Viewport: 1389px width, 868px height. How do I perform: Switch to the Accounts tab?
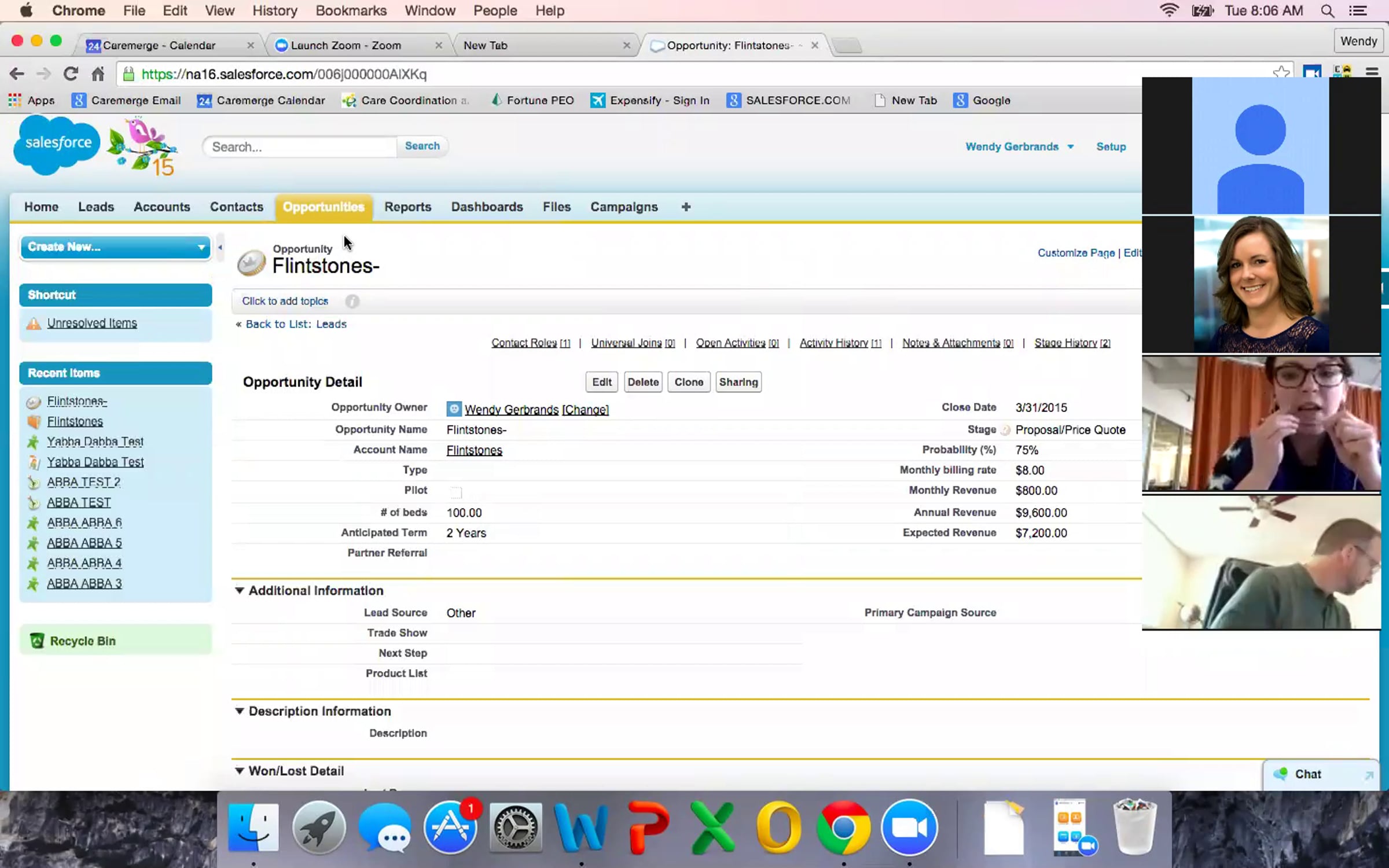[161, 207]
